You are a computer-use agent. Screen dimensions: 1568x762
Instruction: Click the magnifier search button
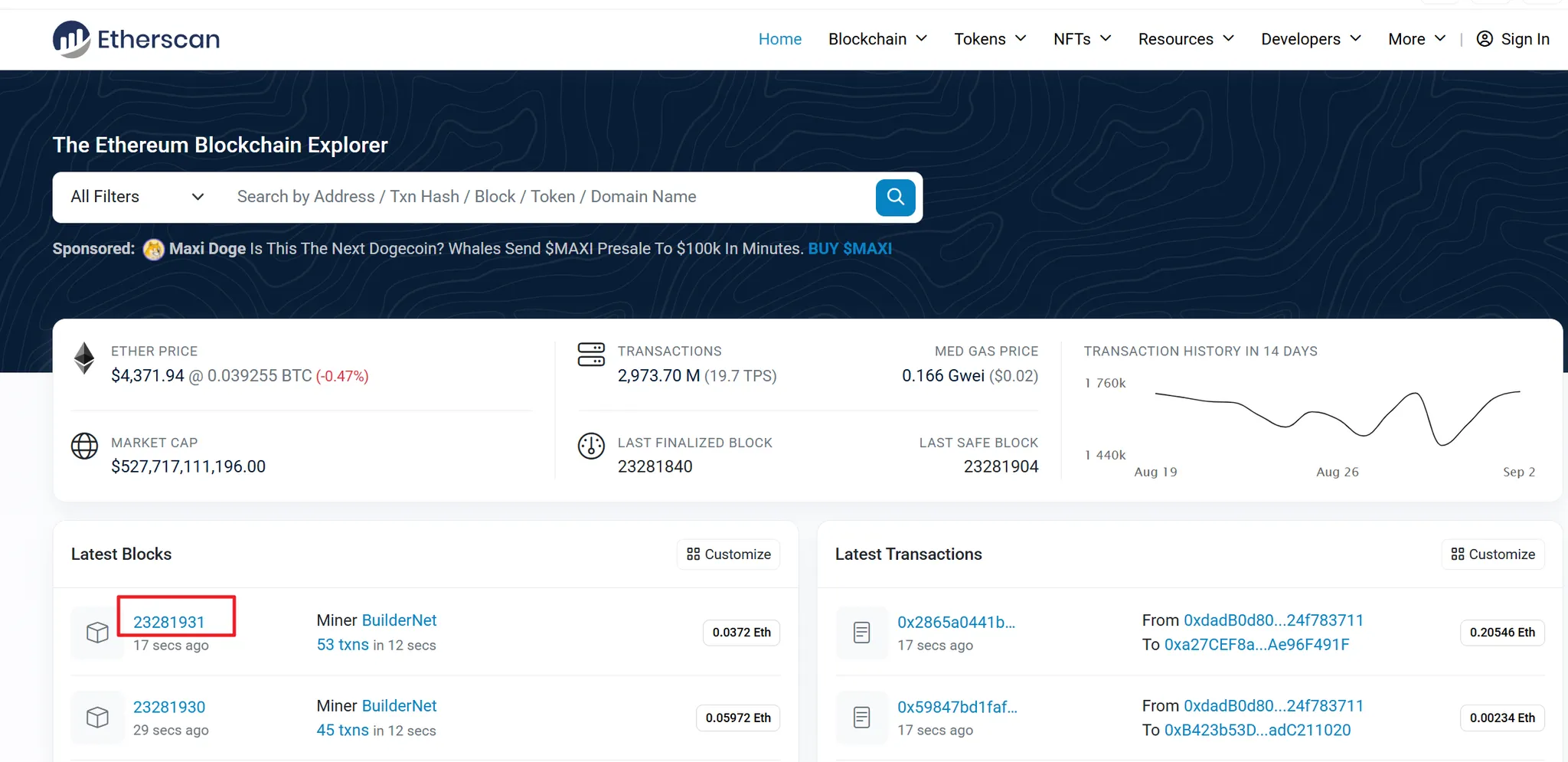click(895, 197)
